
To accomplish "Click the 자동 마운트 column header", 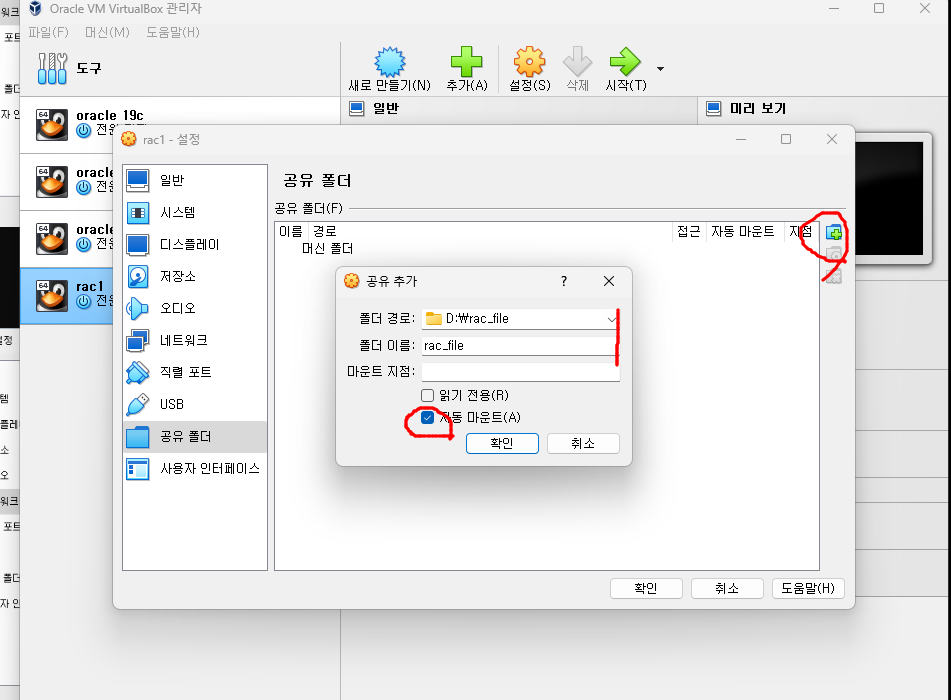I will (743, 231).
